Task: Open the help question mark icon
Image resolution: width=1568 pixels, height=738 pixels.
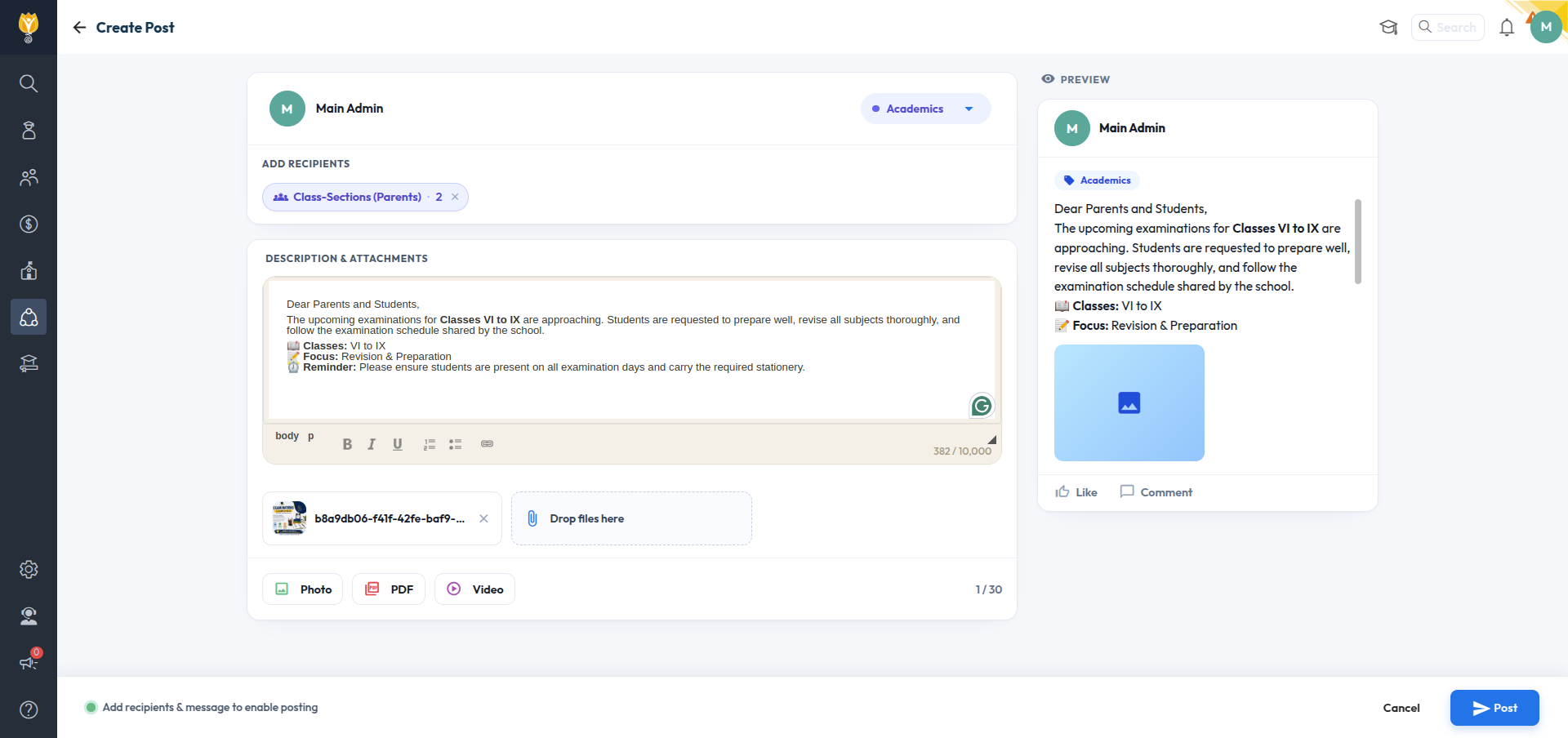Action: tap(29, 709)
